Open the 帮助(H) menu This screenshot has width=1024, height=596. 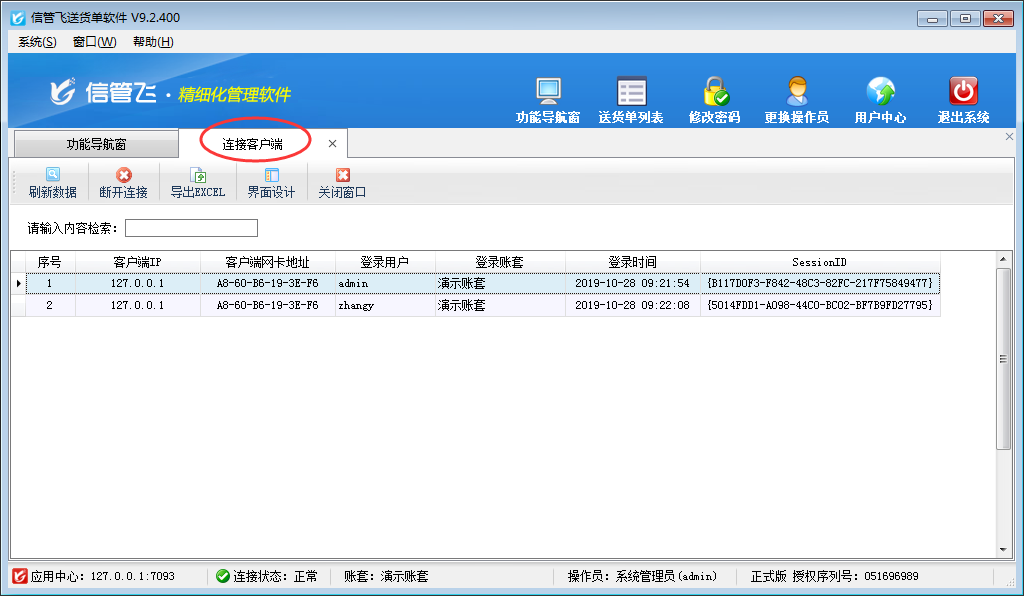(x=153, y=42)
